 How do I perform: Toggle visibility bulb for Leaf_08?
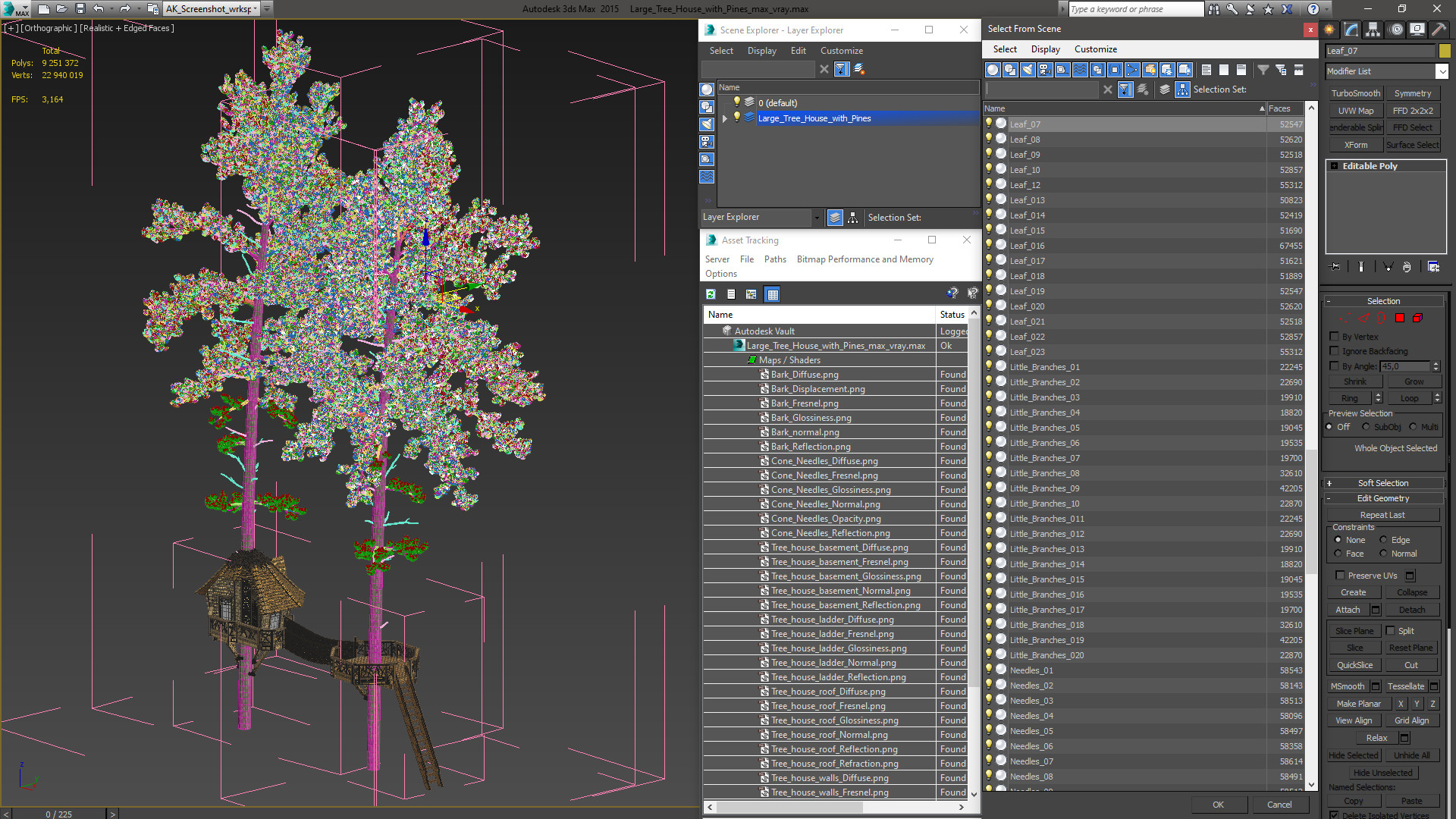click(989, 139)
